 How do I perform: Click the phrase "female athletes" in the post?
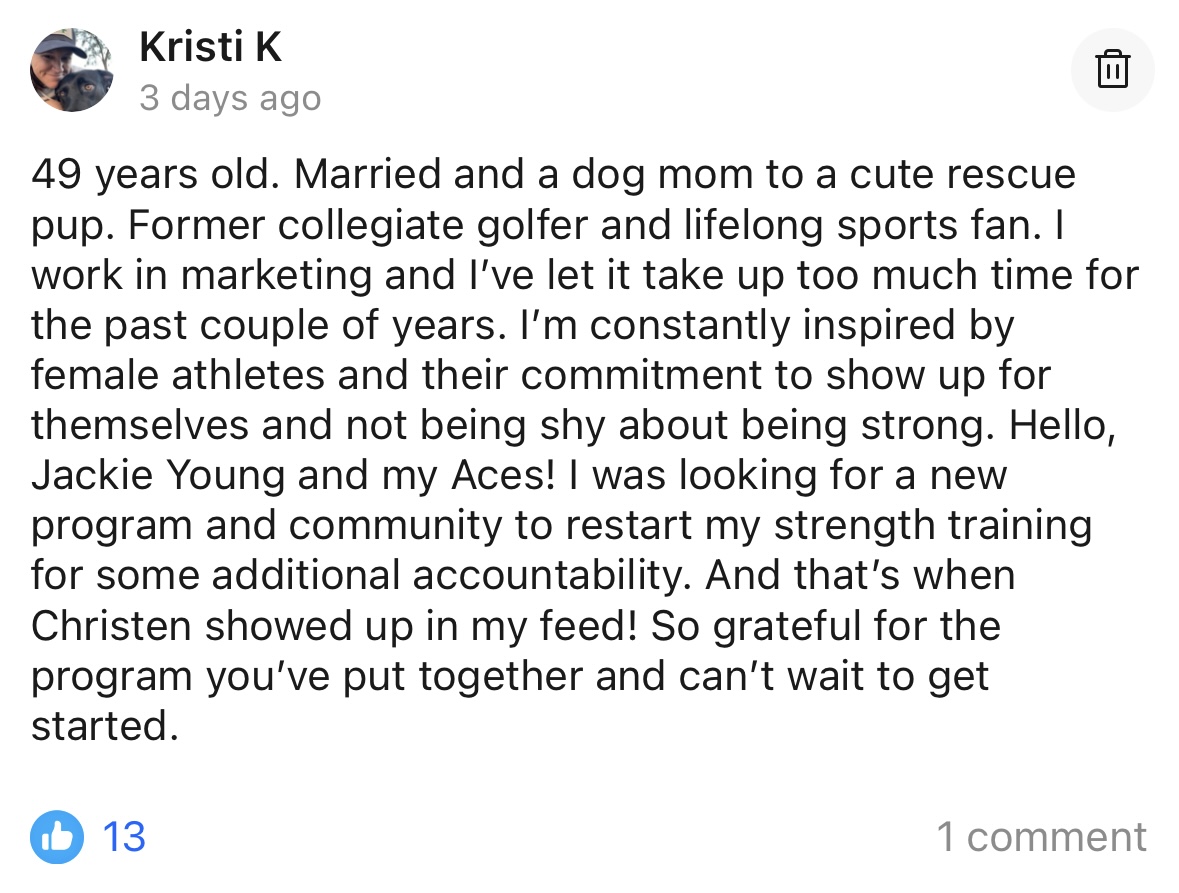click(178, 376)
